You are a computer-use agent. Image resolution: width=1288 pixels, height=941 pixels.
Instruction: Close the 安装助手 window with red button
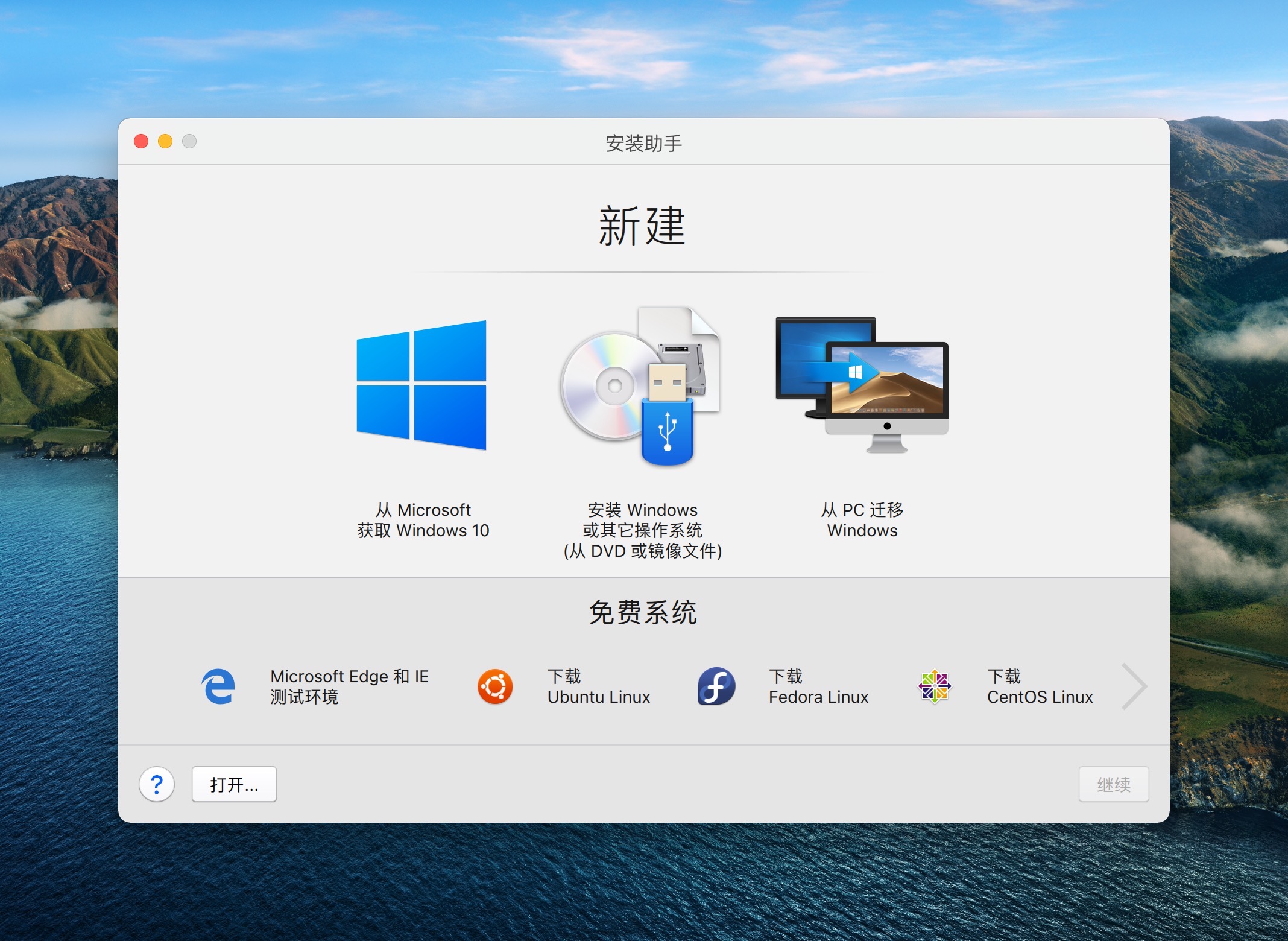point(141,141)
